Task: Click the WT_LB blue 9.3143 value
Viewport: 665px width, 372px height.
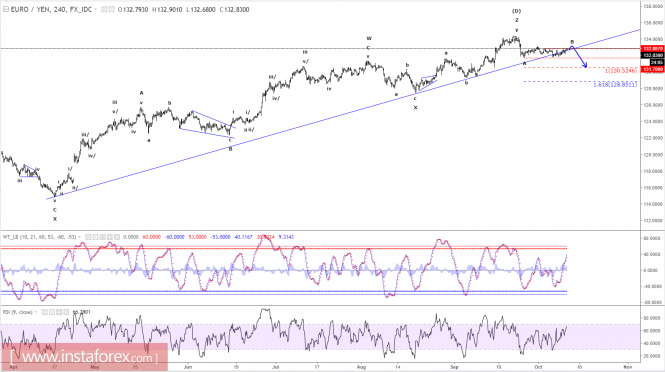Action: tap(286, 237)
